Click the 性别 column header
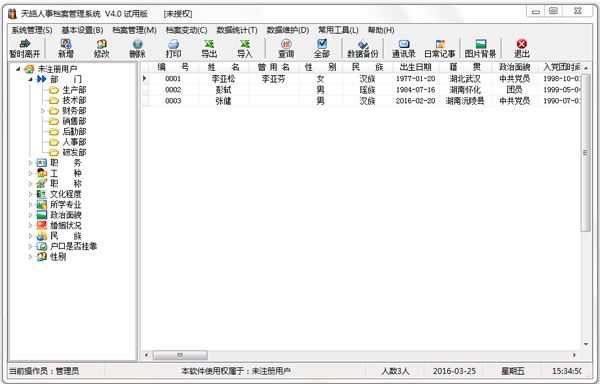The width and height of the screenshot is (600, 384). pos(320,67)
